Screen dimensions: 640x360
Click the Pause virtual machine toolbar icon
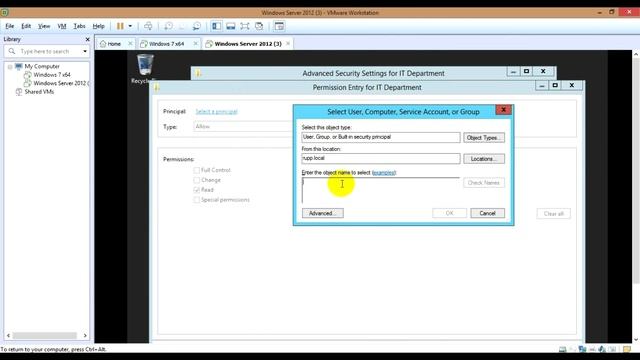pyautogui.click(x=120, y=26)
